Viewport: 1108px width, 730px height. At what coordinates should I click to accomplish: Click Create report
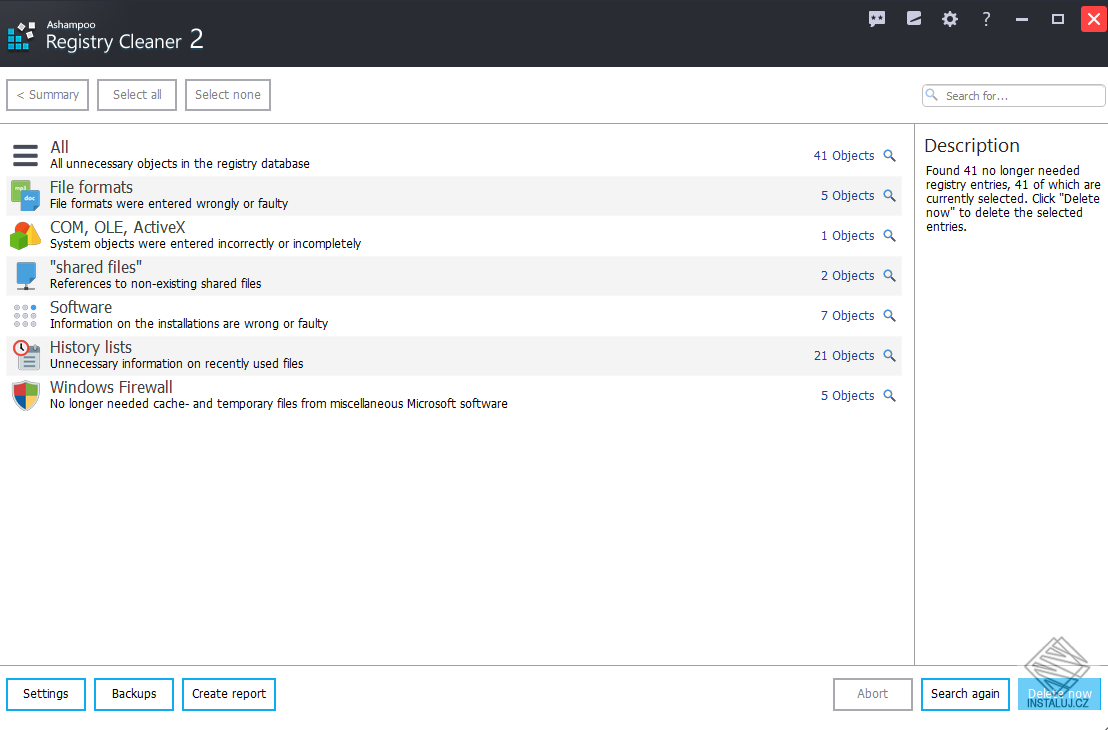228,694
